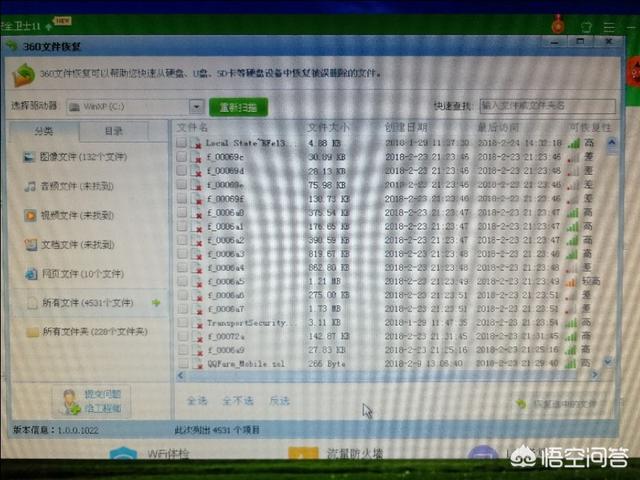This screenshot has width=640, height=480.
Task: Click the green 重新扫描 rescan button
Action: [239, 106]
